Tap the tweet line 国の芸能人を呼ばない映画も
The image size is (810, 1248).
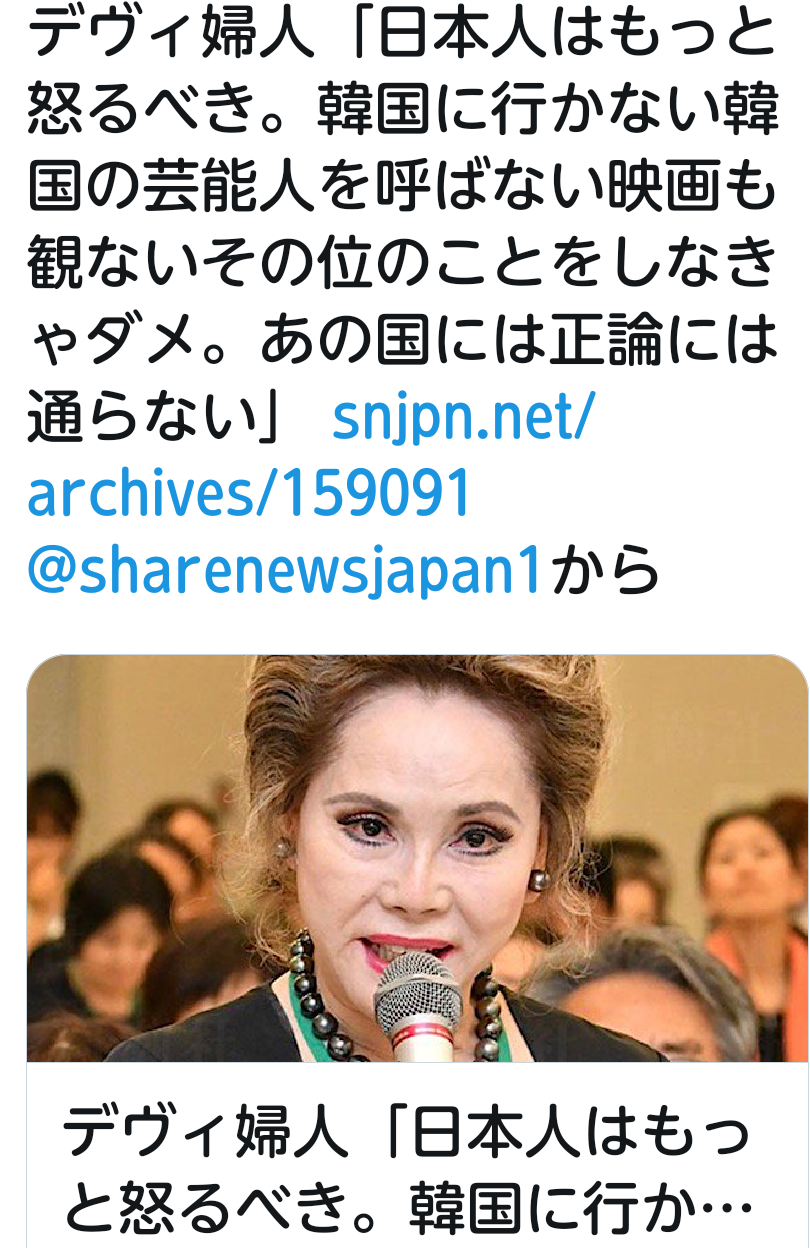(403, 190)
